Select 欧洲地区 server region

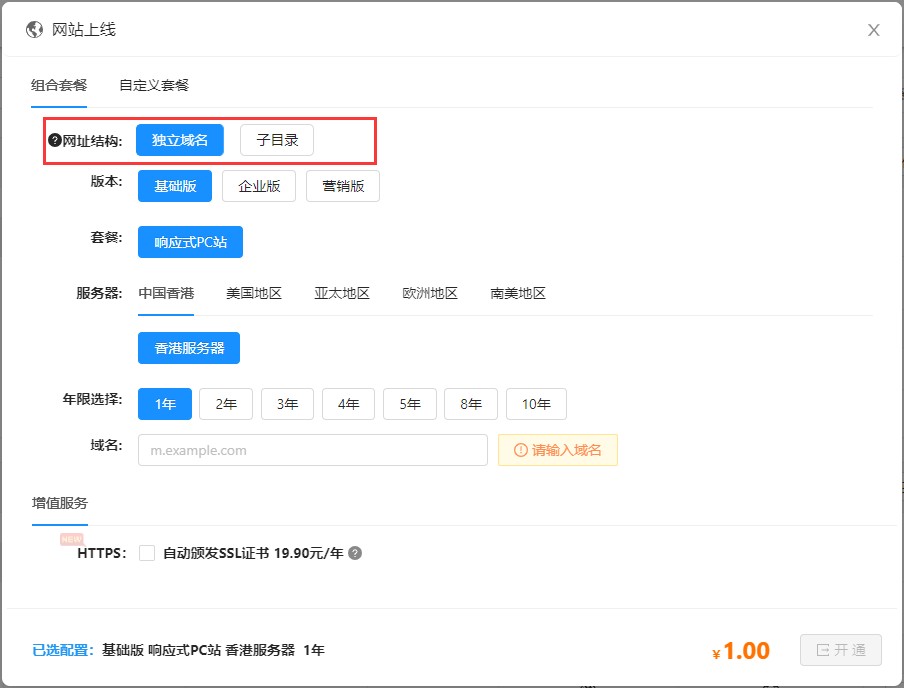point(430,293)
